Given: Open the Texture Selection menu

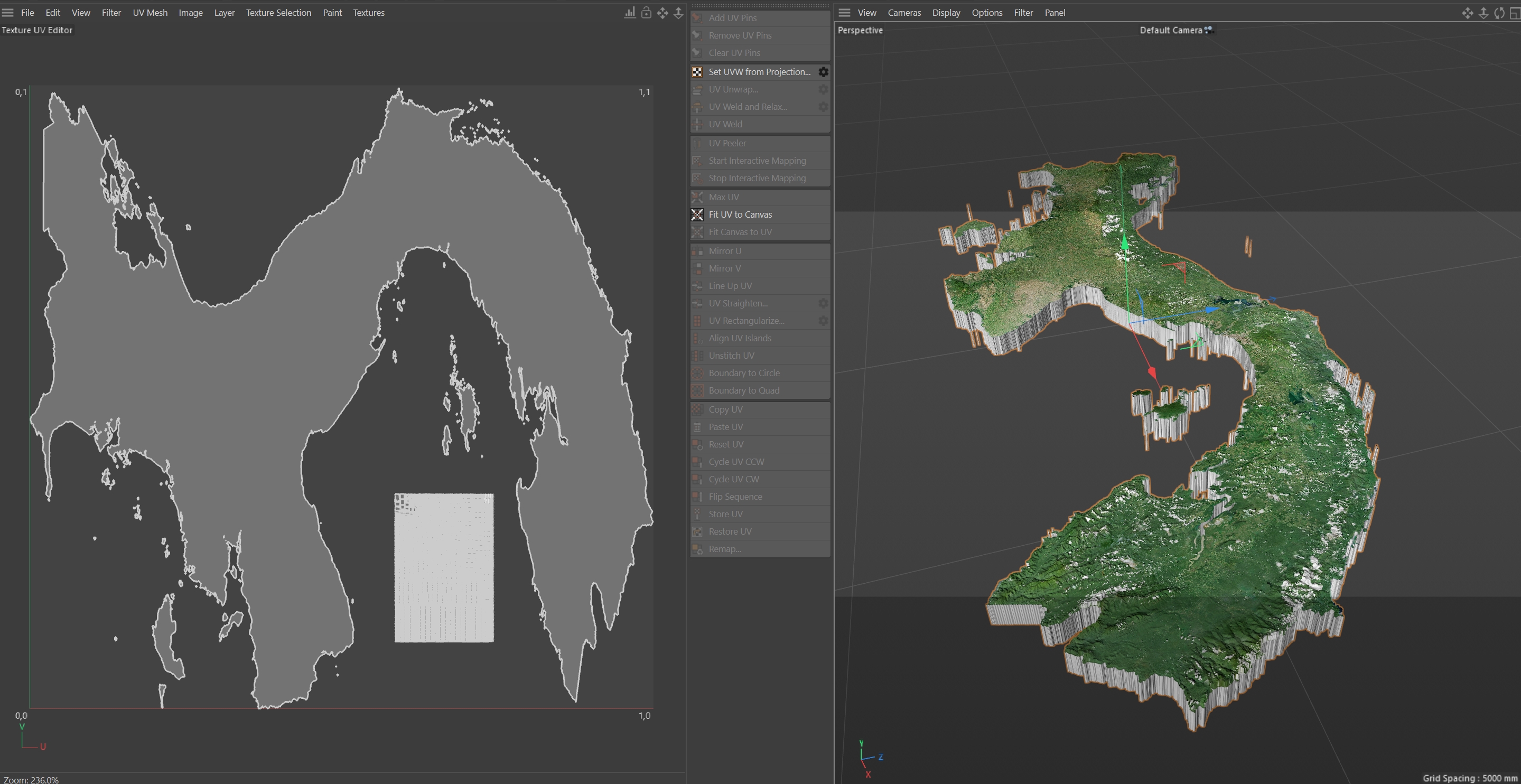Looking at the screenshot, I should (278, 12).
